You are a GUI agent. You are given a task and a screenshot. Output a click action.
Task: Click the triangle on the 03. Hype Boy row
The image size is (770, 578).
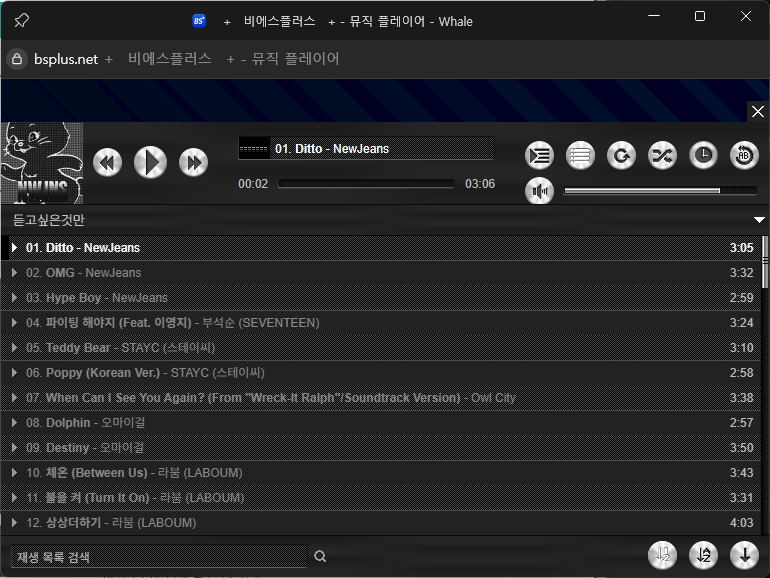pos(14,298)
